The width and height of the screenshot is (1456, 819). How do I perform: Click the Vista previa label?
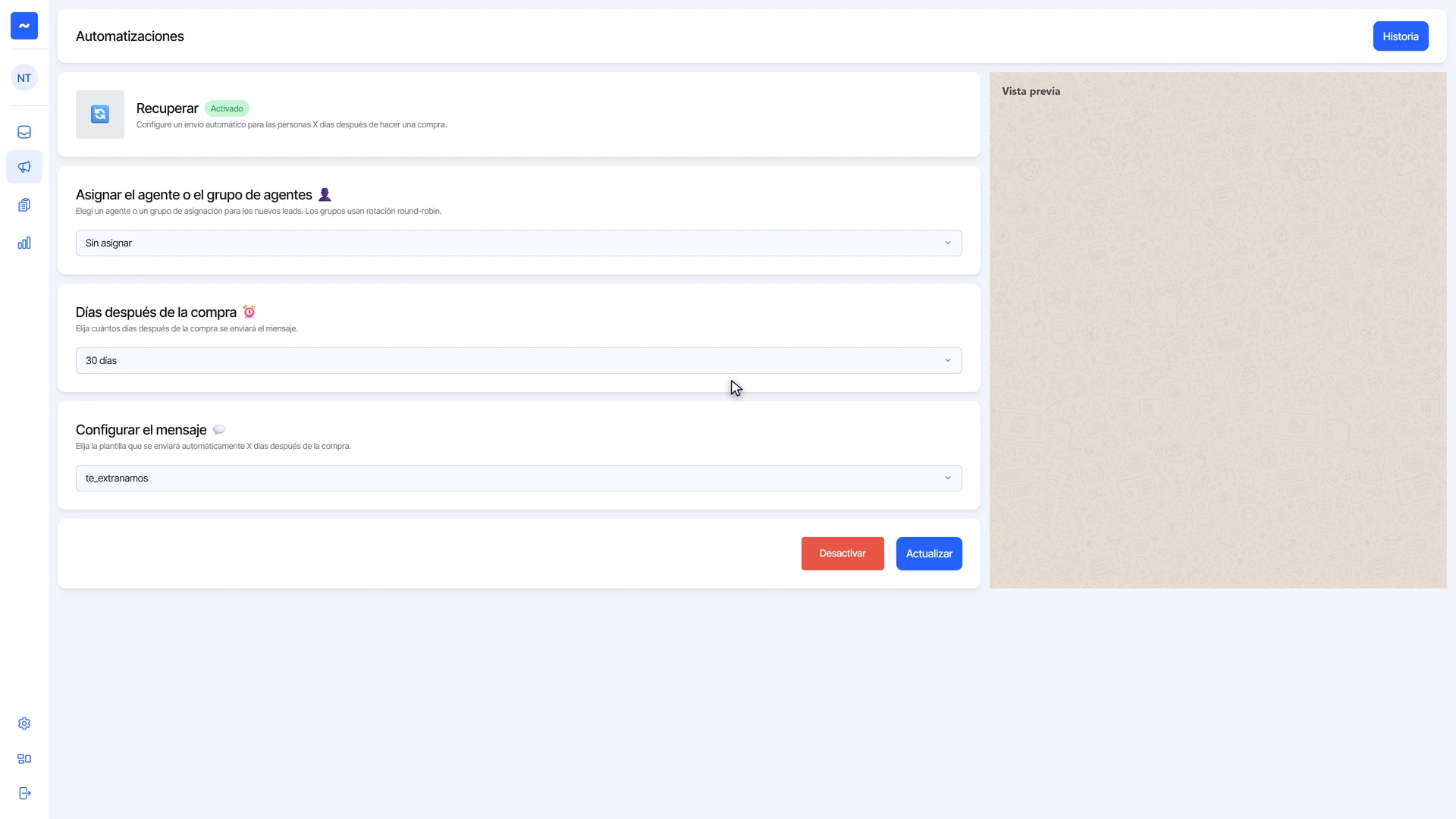pyautogui.click(x=1031, y=91)
